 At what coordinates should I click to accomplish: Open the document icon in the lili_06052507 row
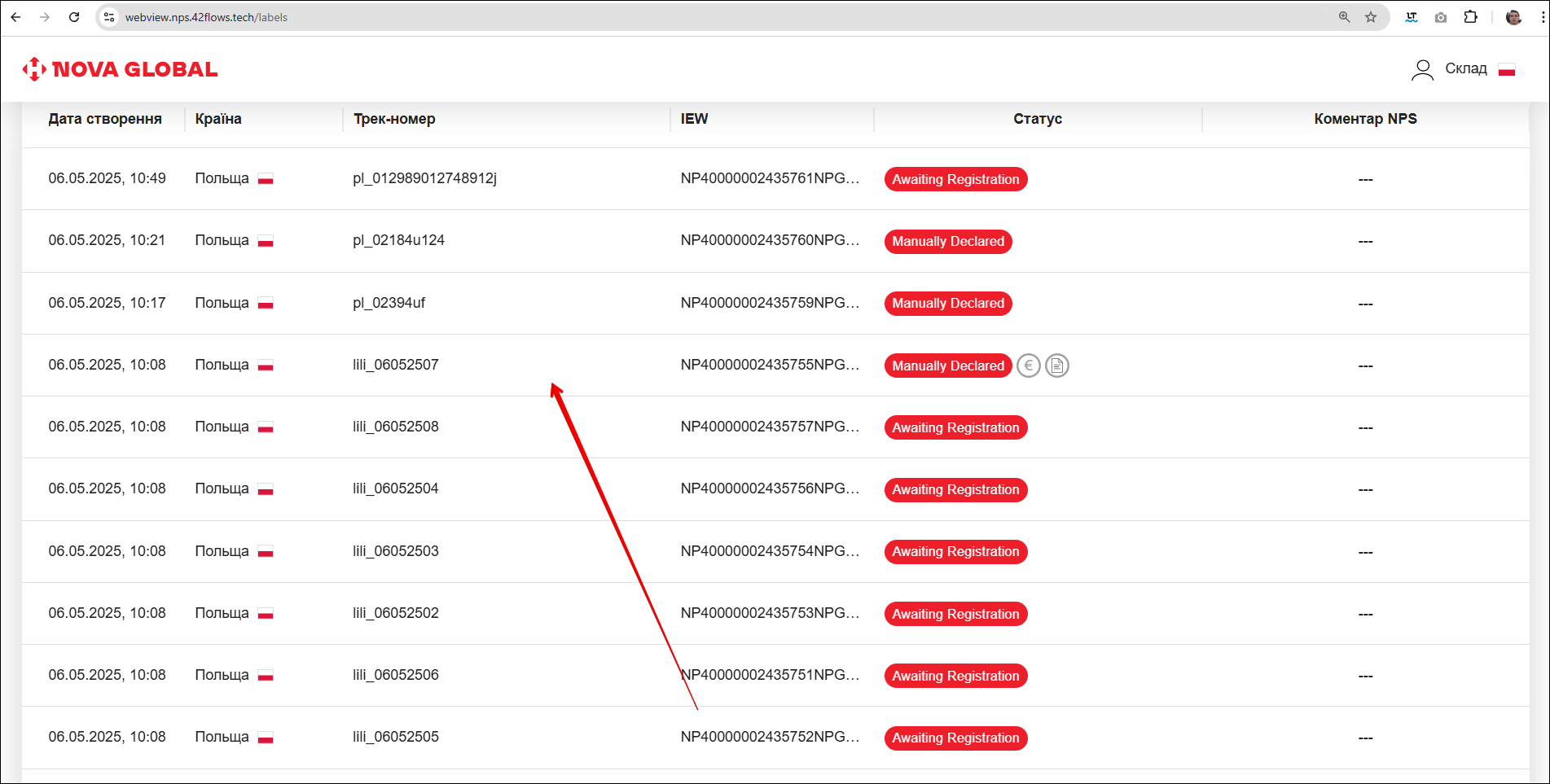[1056, 366]
